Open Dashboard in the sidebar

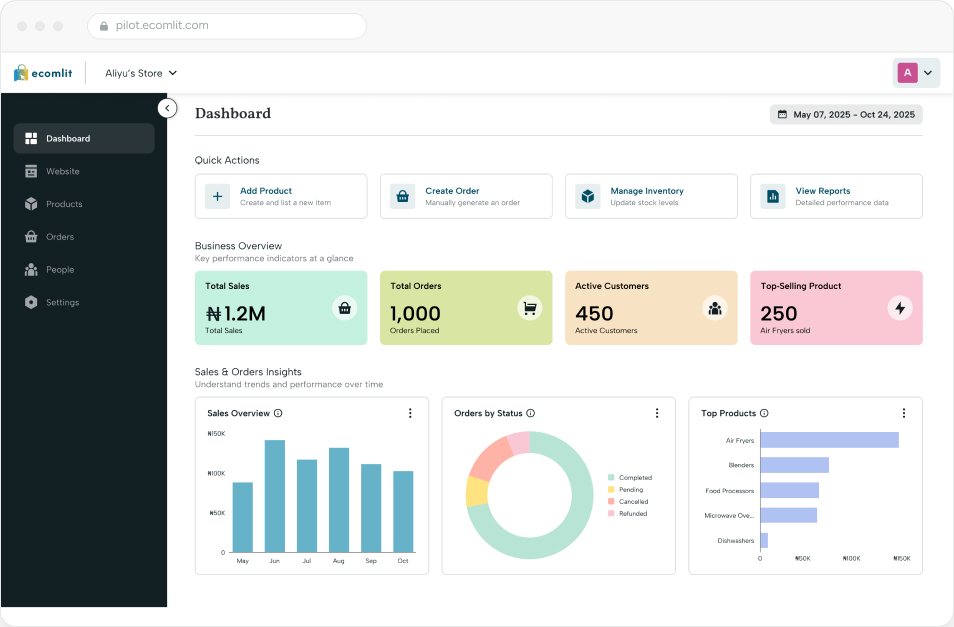pos(84,139)
